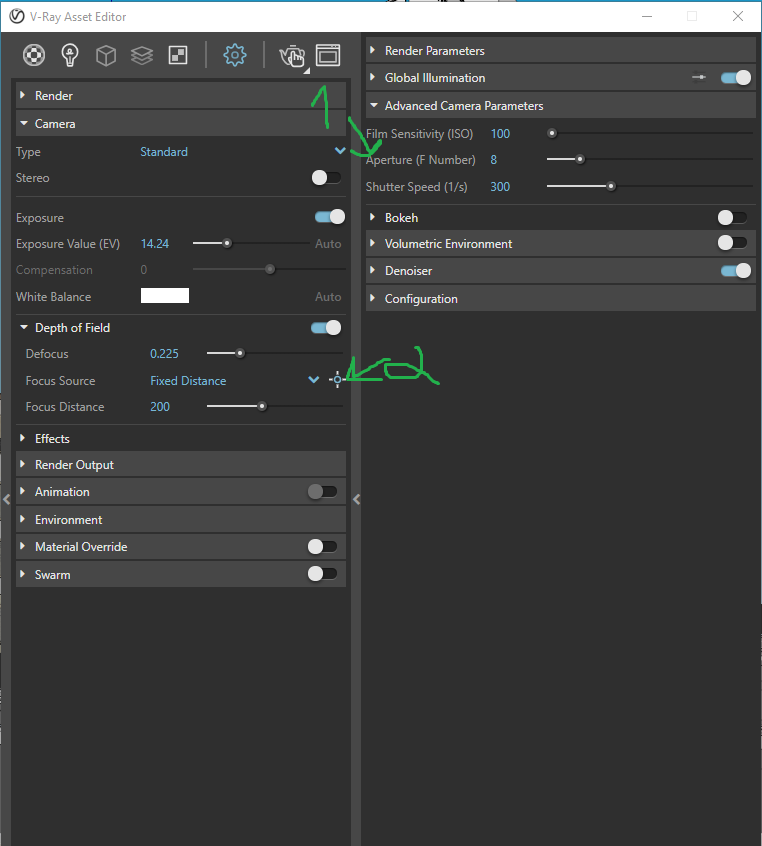This screenshot has height=846, width=762.
Task: Edit the Exposure Value 14.24 field
Action: click(155, 244)
